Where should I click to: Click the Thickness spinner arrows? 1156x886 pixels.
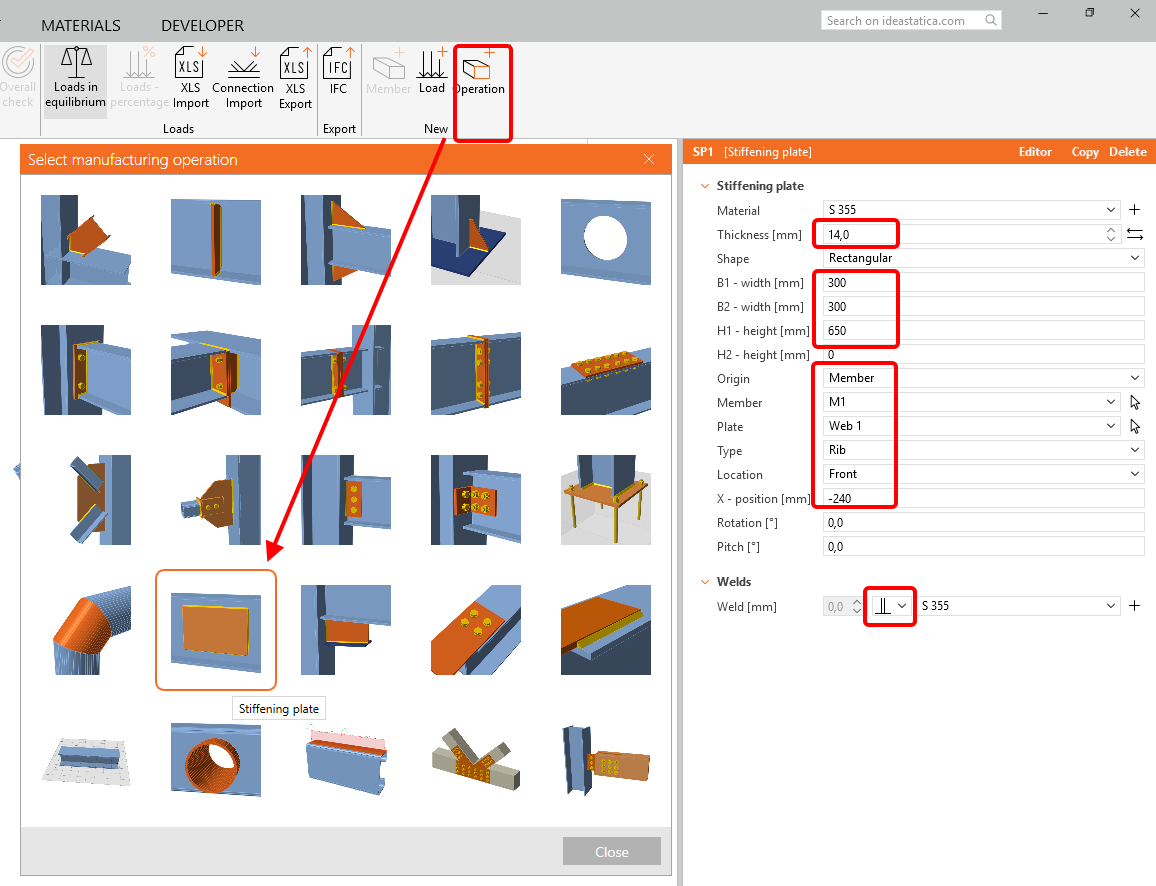(1111, 234)
